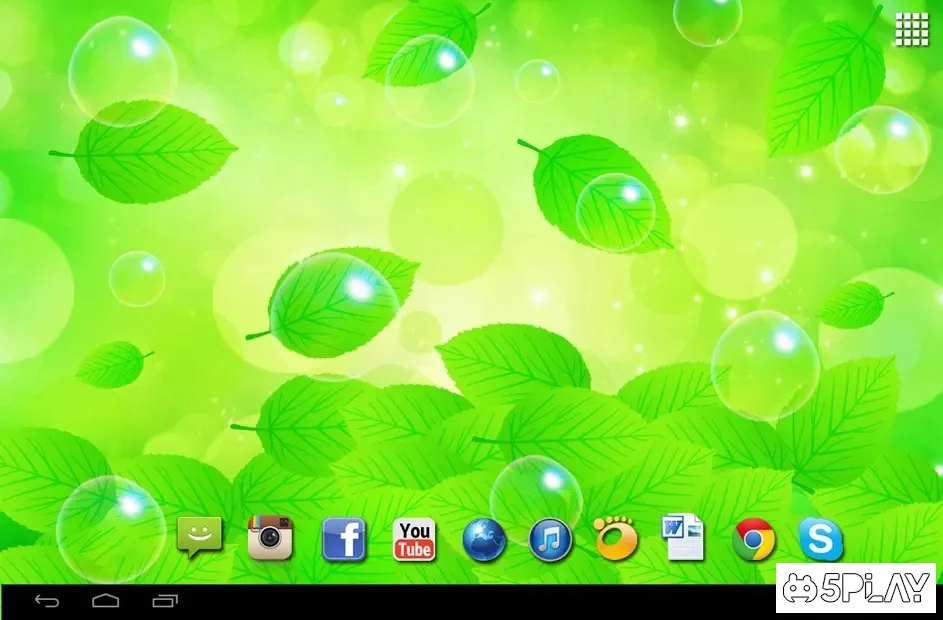Click the 5Play watermark logo
943x620 pixels.
(855, 589)
